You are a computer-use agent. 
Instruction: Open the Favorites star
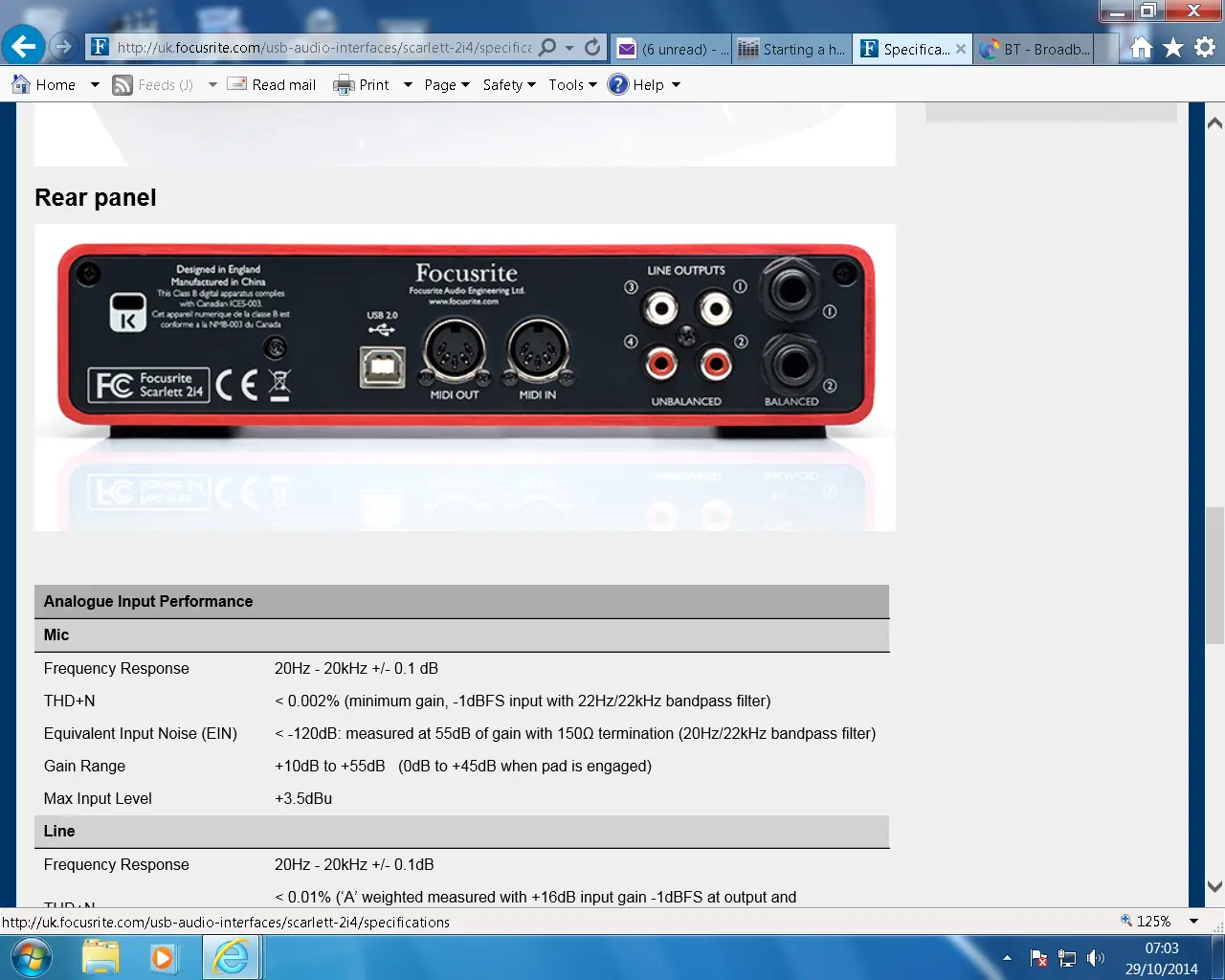click(x=1173, y=47)
